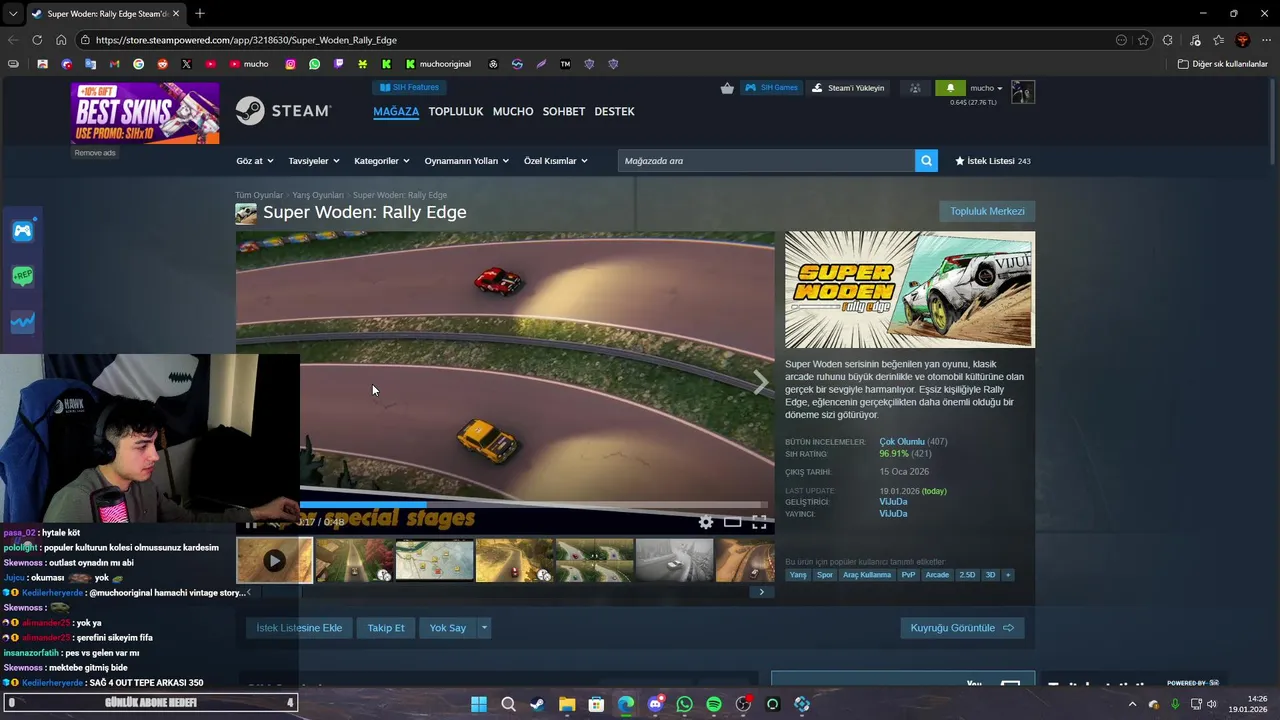
Task: Switch to SOHBET tab
Action: click(x=564, y=111)
